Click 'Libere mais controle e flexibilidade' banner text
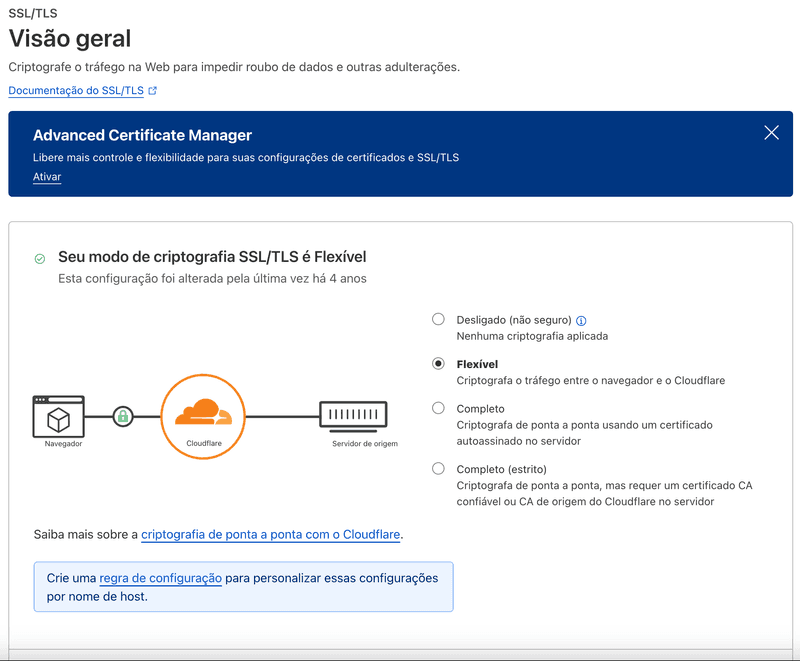The width and height of the screenshot is (800, 661). coord(246,158)
